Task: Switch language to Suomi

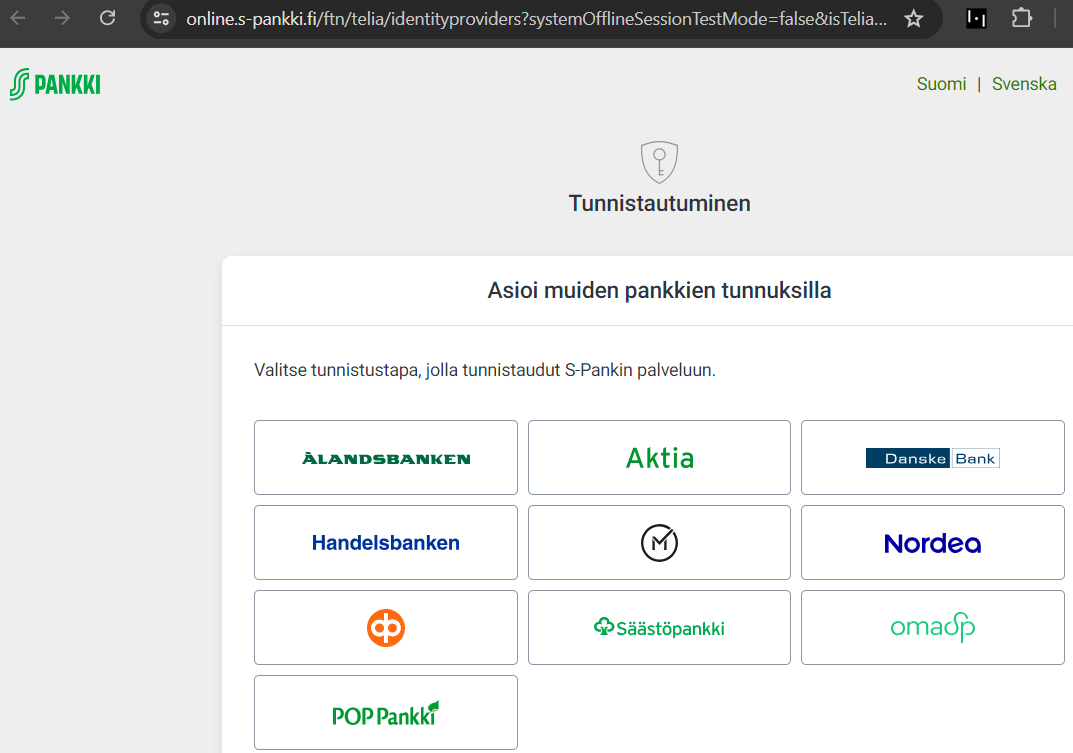Action: 942,84
